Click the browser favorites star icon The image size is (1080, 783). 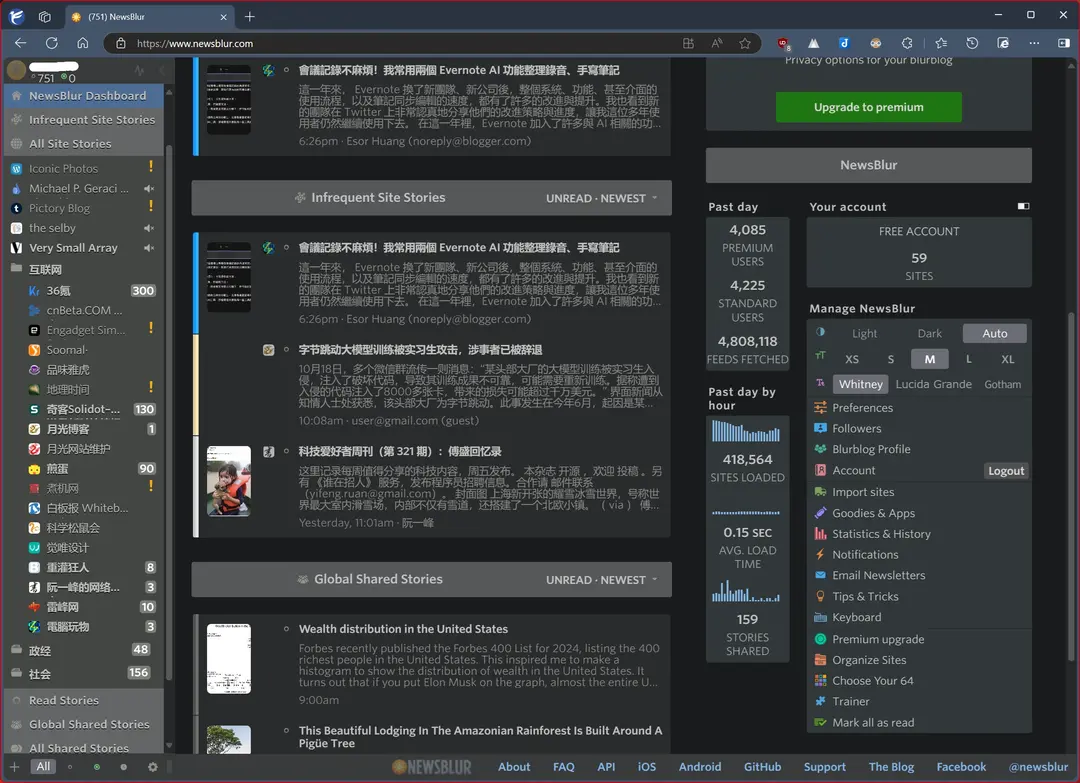pyautogui.click(x=745, y=44)
